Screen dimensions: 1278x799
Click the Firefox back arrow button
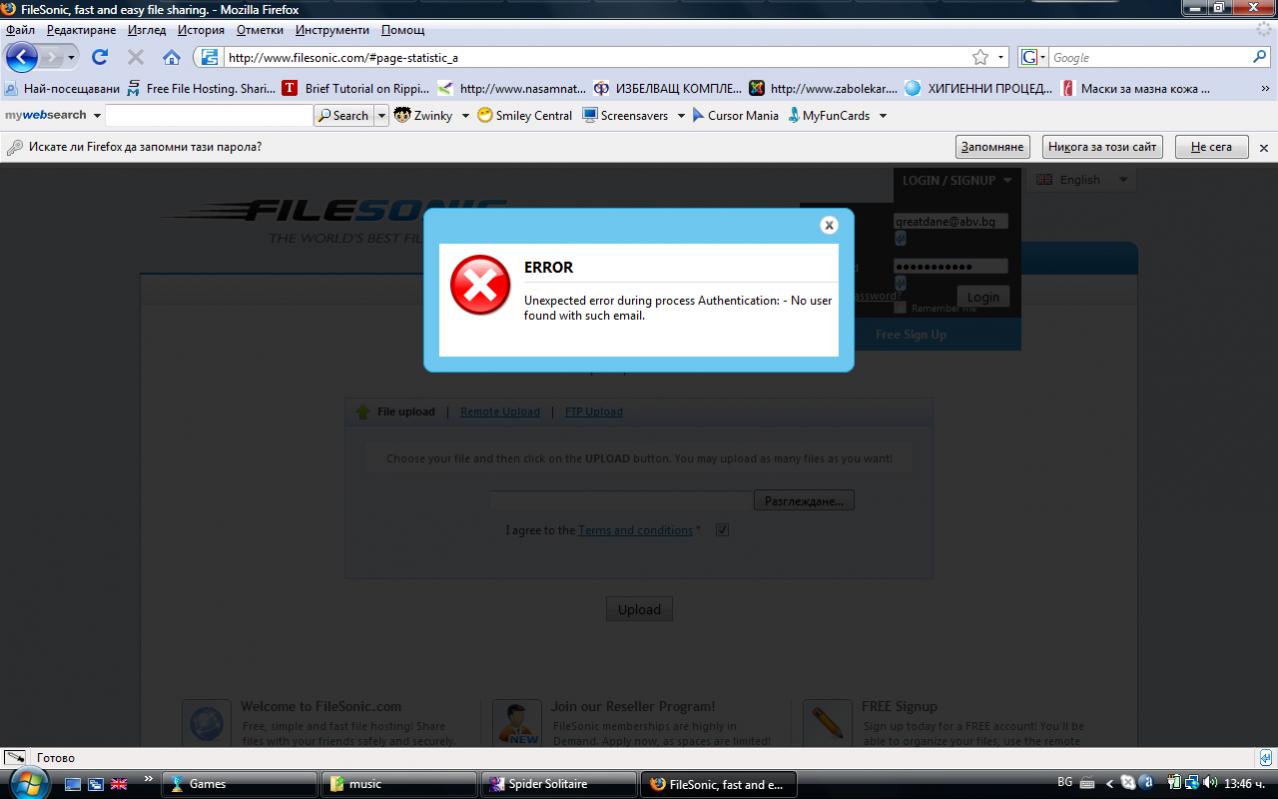(21, 57)
